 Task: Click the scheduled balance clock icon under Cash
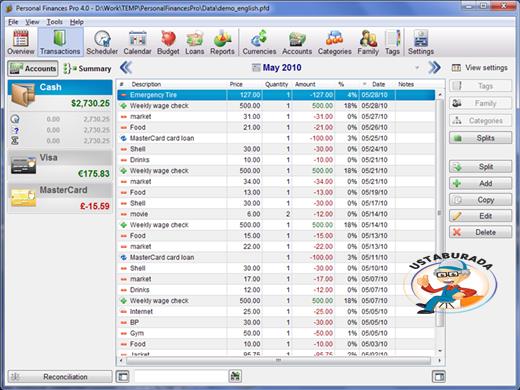[x=15, y=119]
